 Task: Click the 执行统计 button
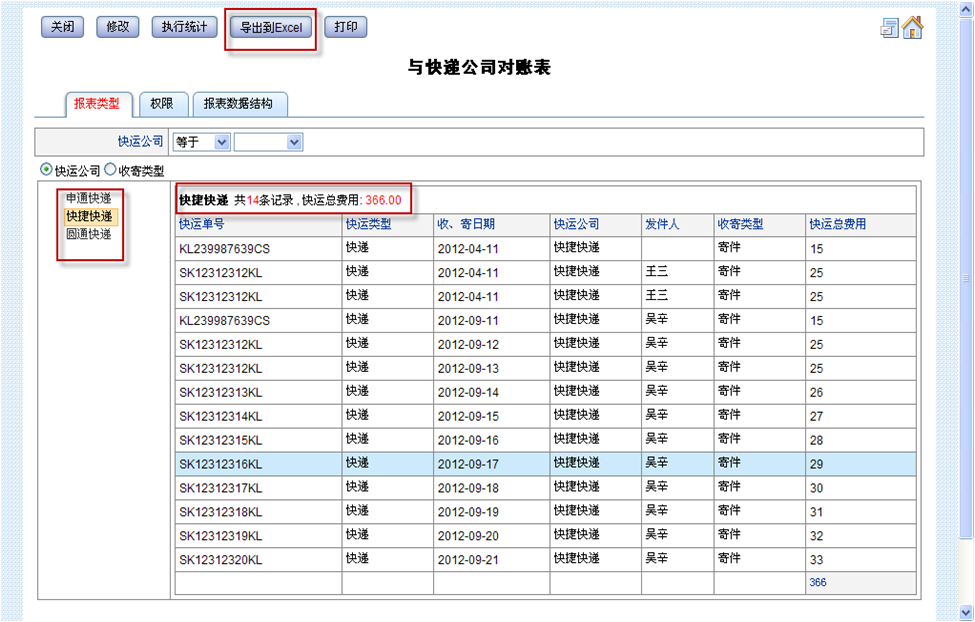[x=185, y=27]
